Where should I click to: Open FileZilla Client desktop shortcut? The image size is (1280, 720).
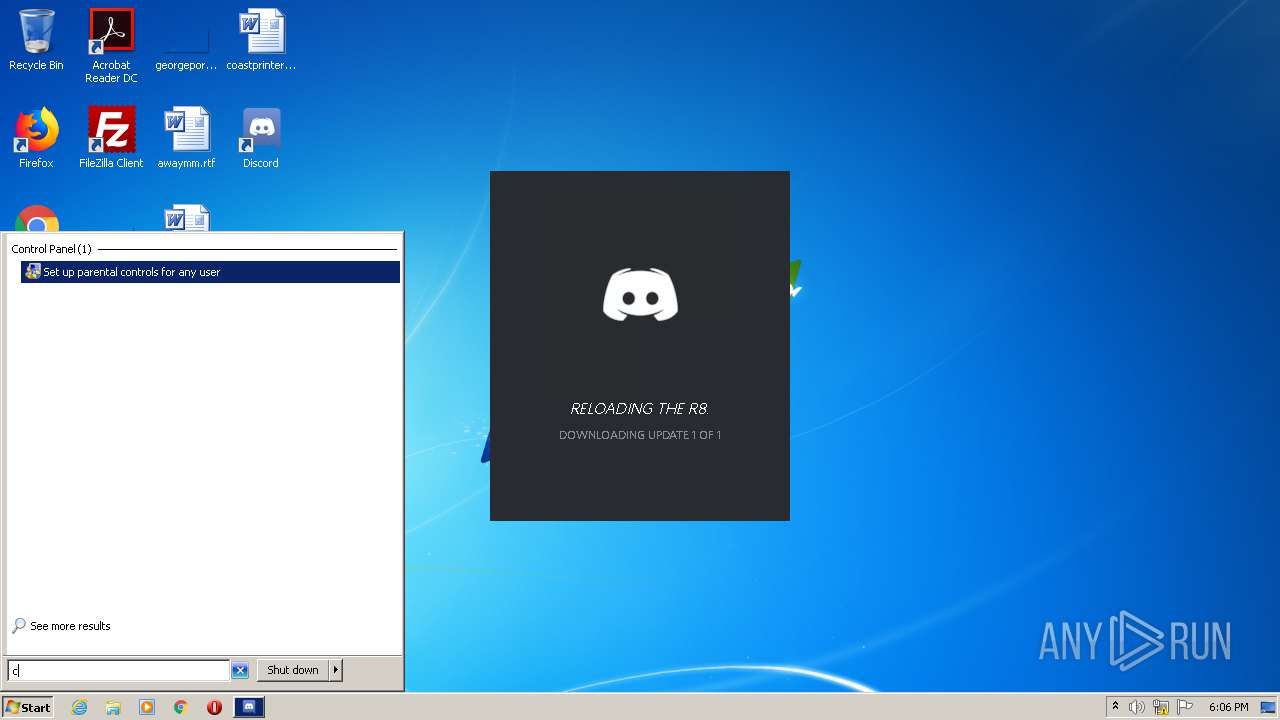coord(111,138)
